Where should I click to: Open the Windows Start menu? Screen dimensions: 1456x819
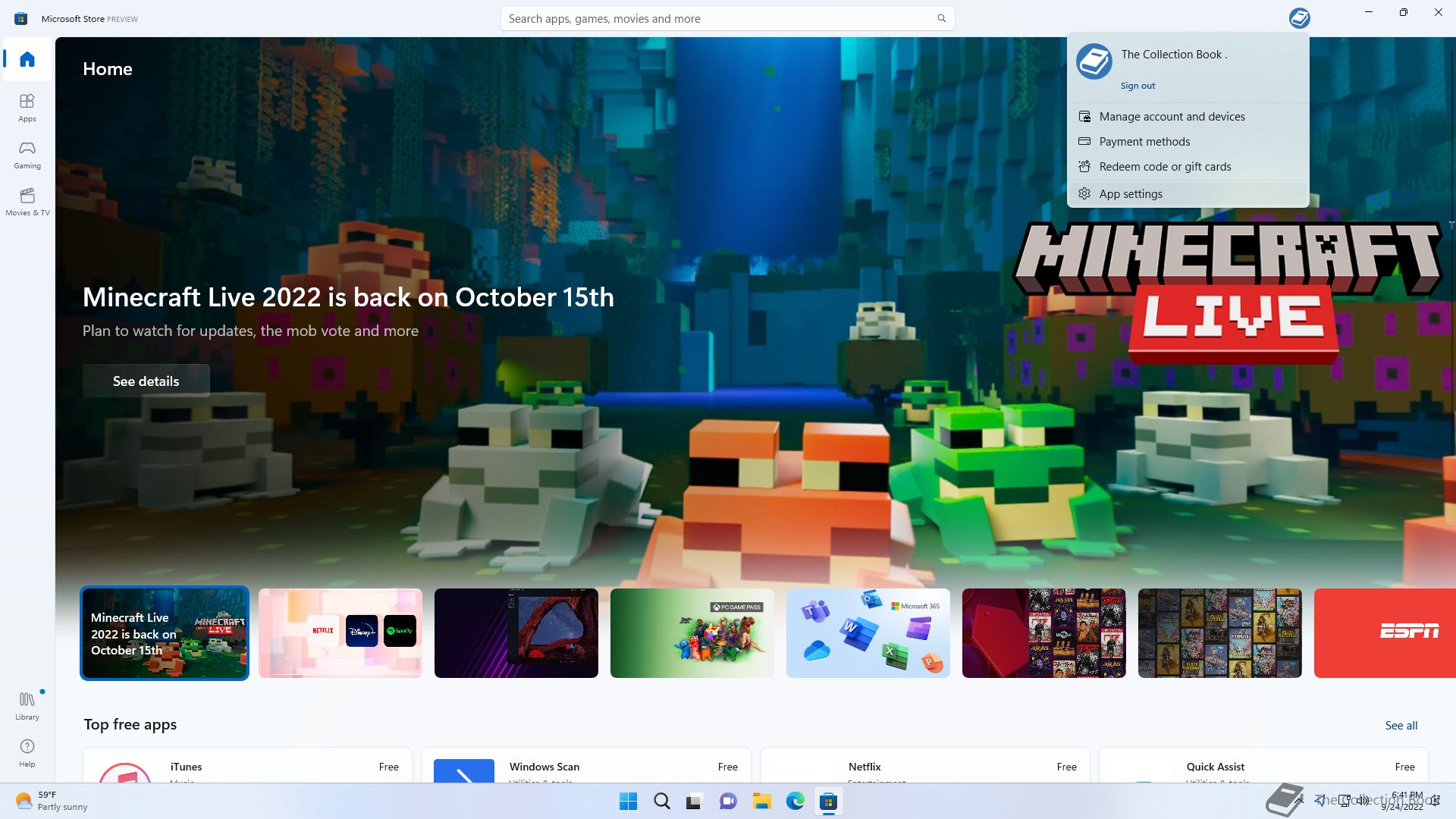628,802
